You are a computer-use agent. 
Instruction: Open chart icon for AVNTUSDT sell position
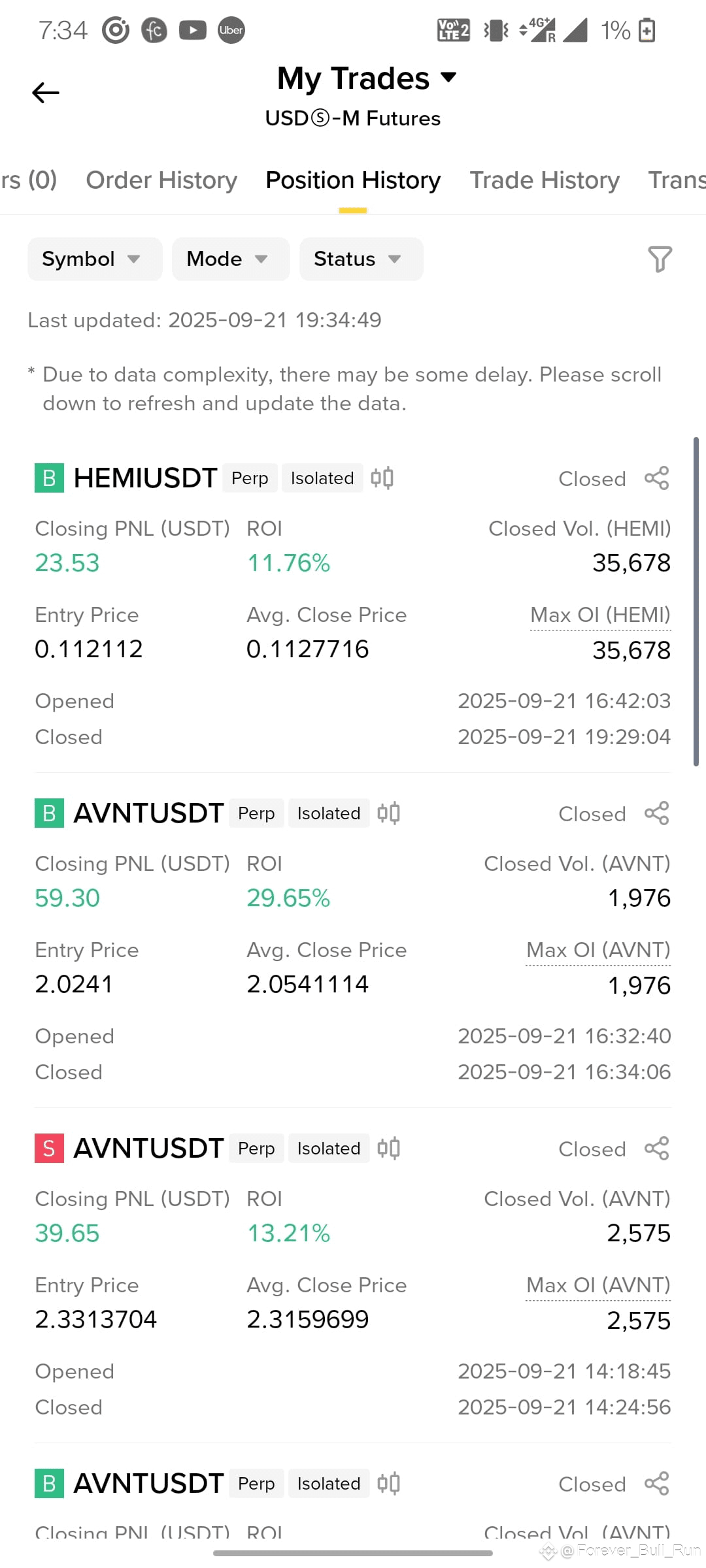(x=388, y=1149)
